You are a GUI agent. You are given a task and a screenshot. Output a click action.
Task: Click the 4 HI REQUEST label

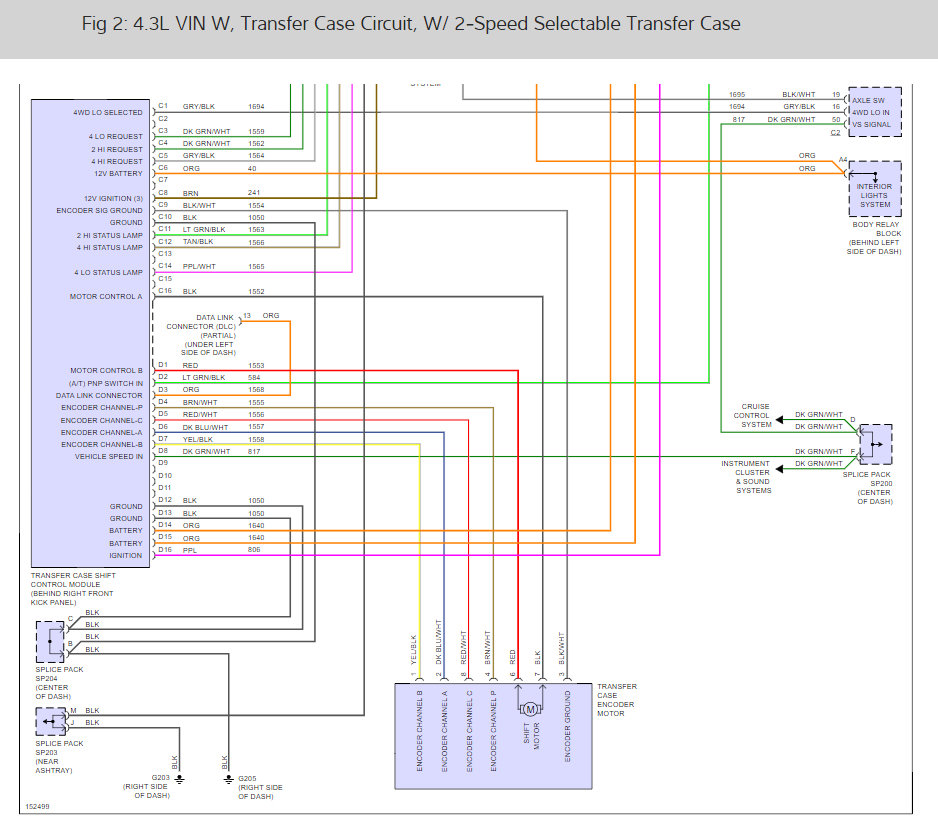pos(117,161)
